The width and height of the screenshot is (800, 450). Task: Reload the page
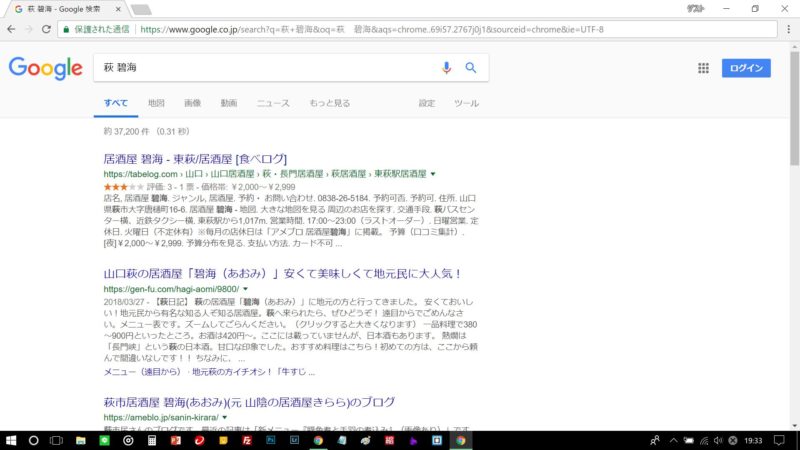46,29
